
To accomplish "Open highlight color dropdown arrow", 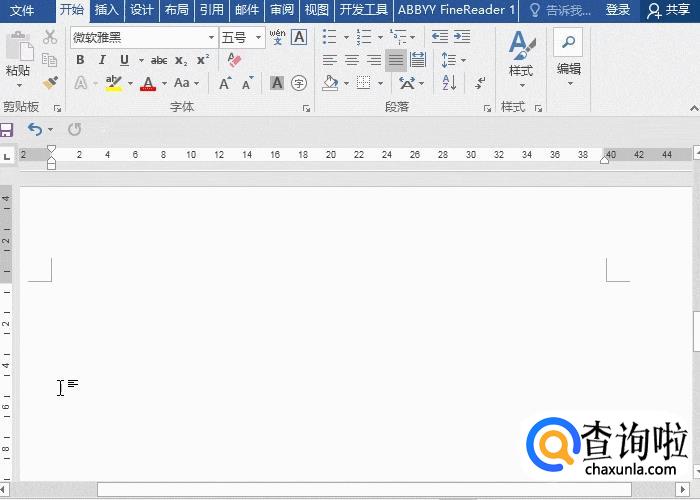I will click(x=130, y=83).
